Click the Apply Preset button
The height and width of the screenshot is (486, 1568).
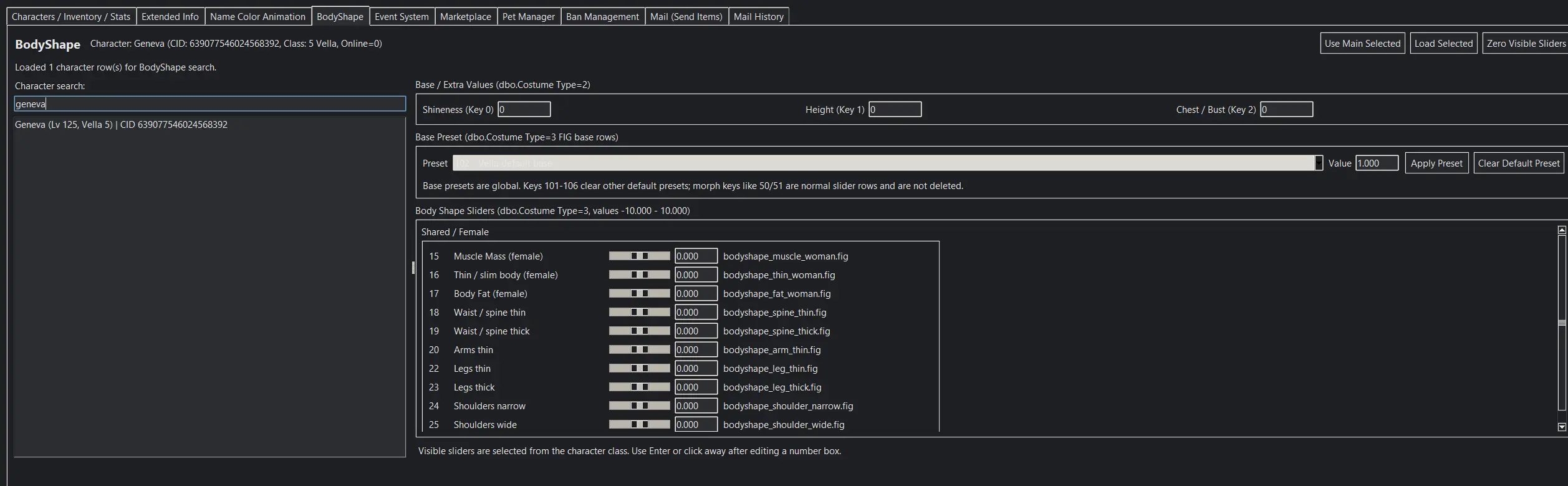(1436, 163)
